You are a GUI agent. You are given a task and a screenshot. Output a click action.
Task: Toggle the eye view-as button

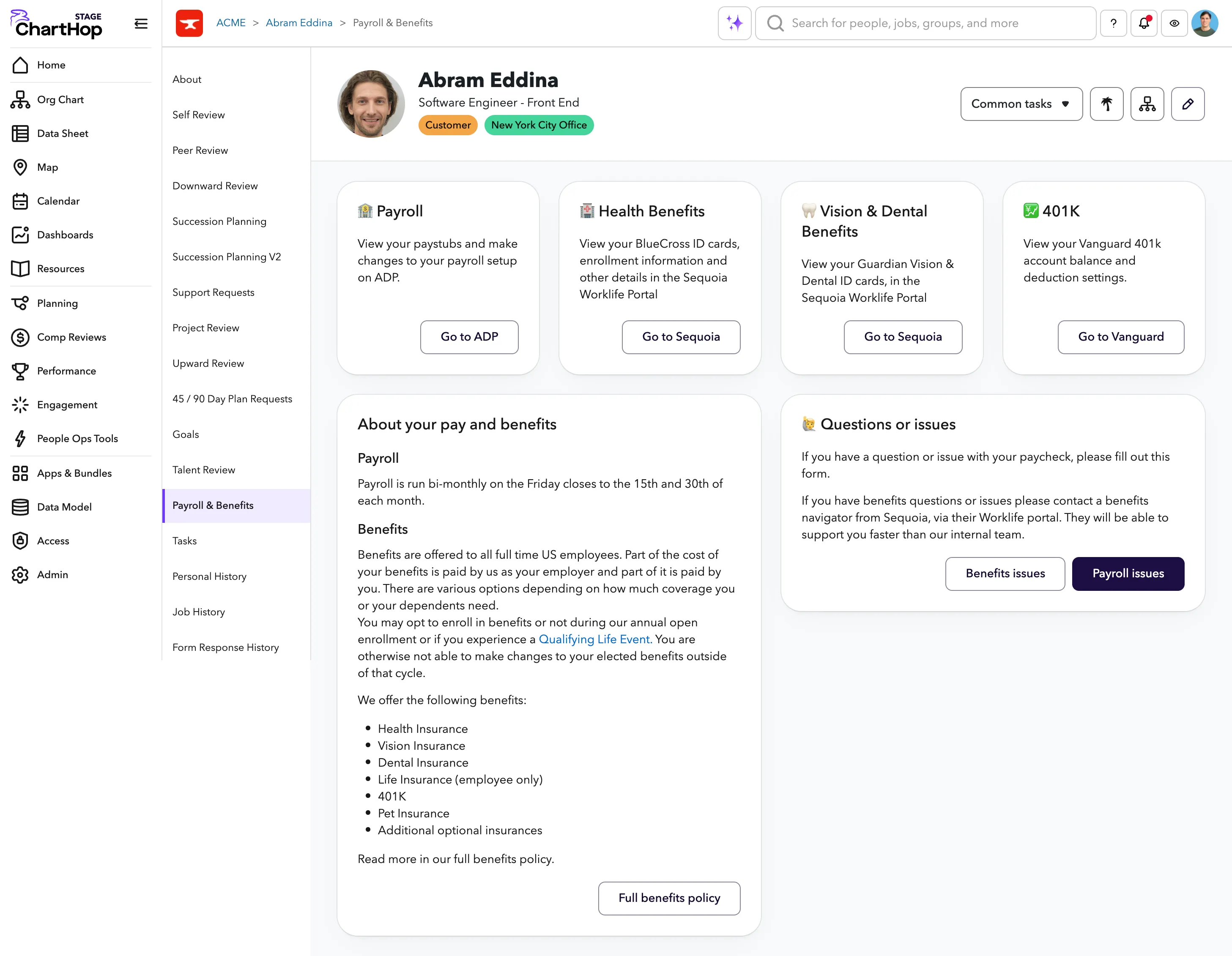(x=1174, y=23)
